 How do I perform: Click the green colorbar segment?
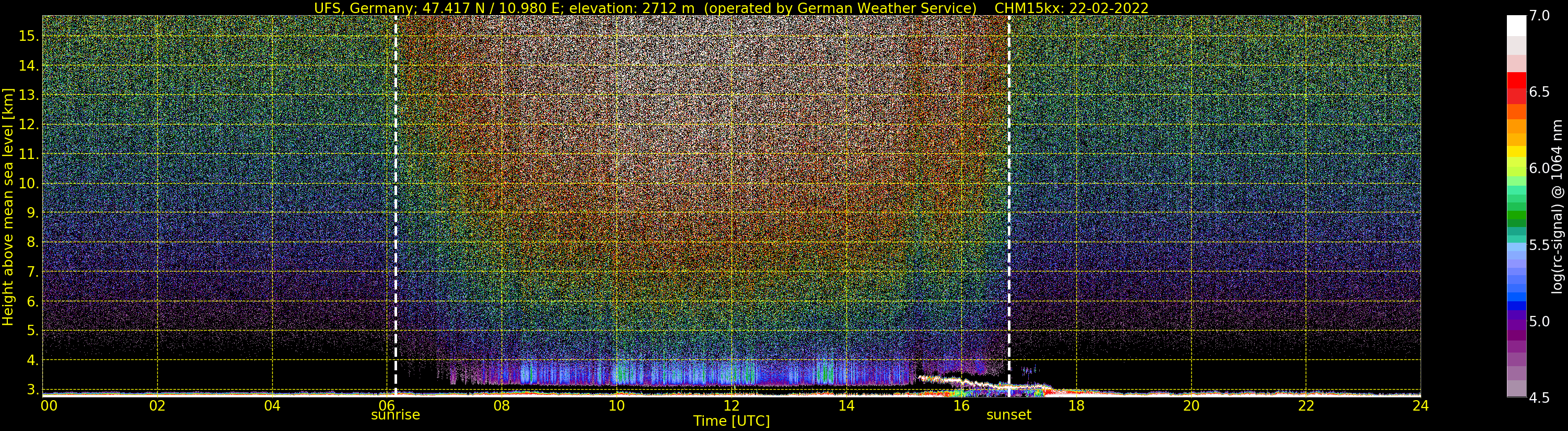1516,214
